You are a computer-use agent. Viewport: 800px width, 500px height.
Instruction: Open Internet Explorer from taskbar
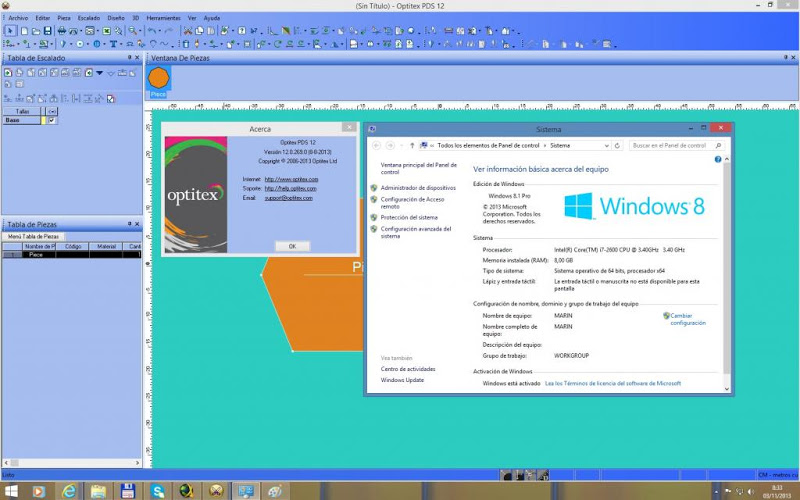point(69,491)
